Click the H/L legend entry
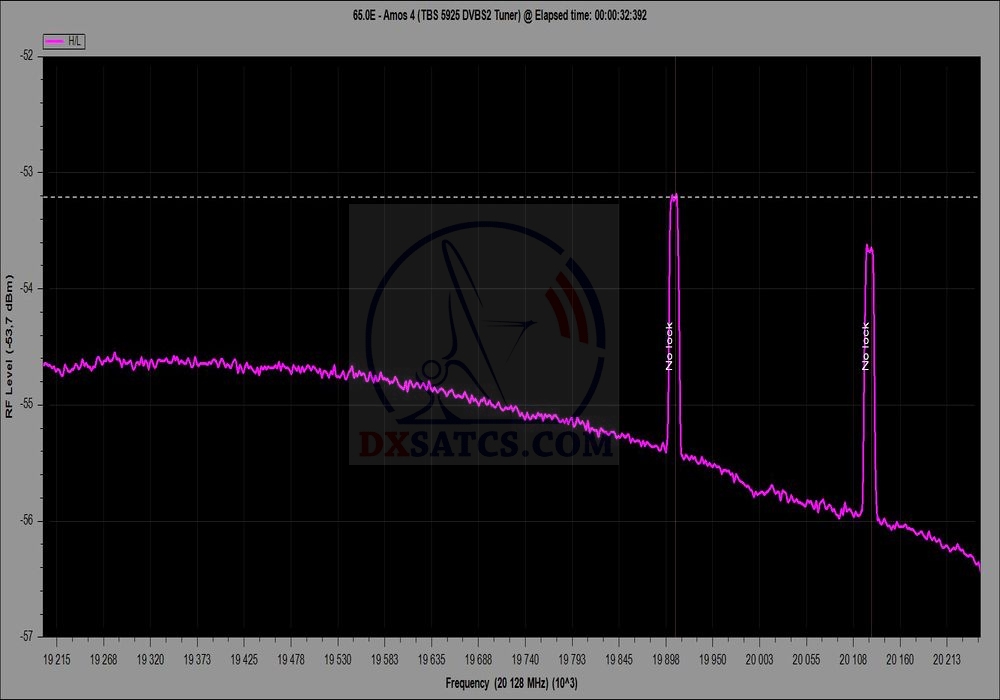Image resolution: width=1000 pixels, height=700 pixels. (x=66, y=40)
